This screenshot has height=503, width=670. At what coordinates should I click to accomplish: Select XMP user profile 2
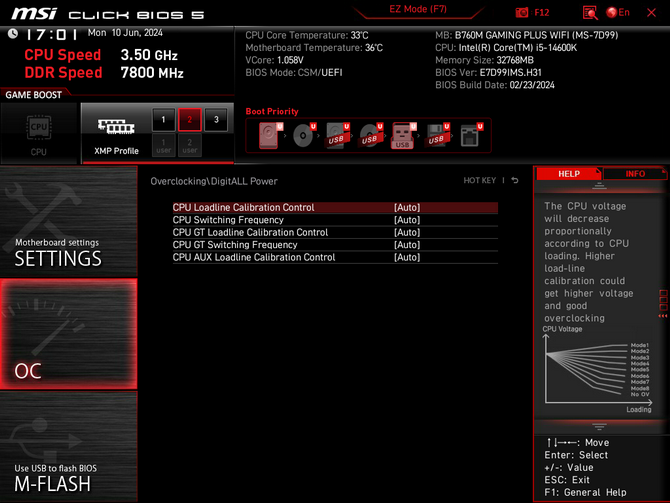[x=190, y=145]
